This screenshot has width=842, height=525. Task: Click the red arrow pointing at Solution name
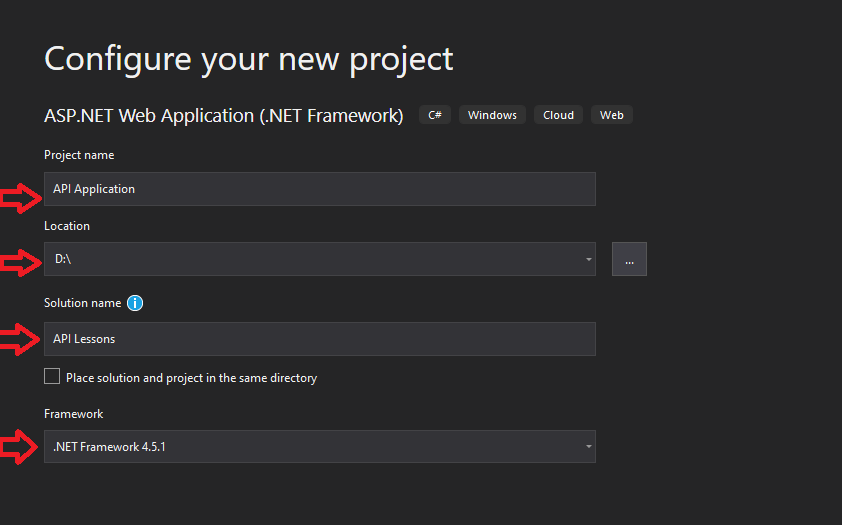[x=20, y=339]
